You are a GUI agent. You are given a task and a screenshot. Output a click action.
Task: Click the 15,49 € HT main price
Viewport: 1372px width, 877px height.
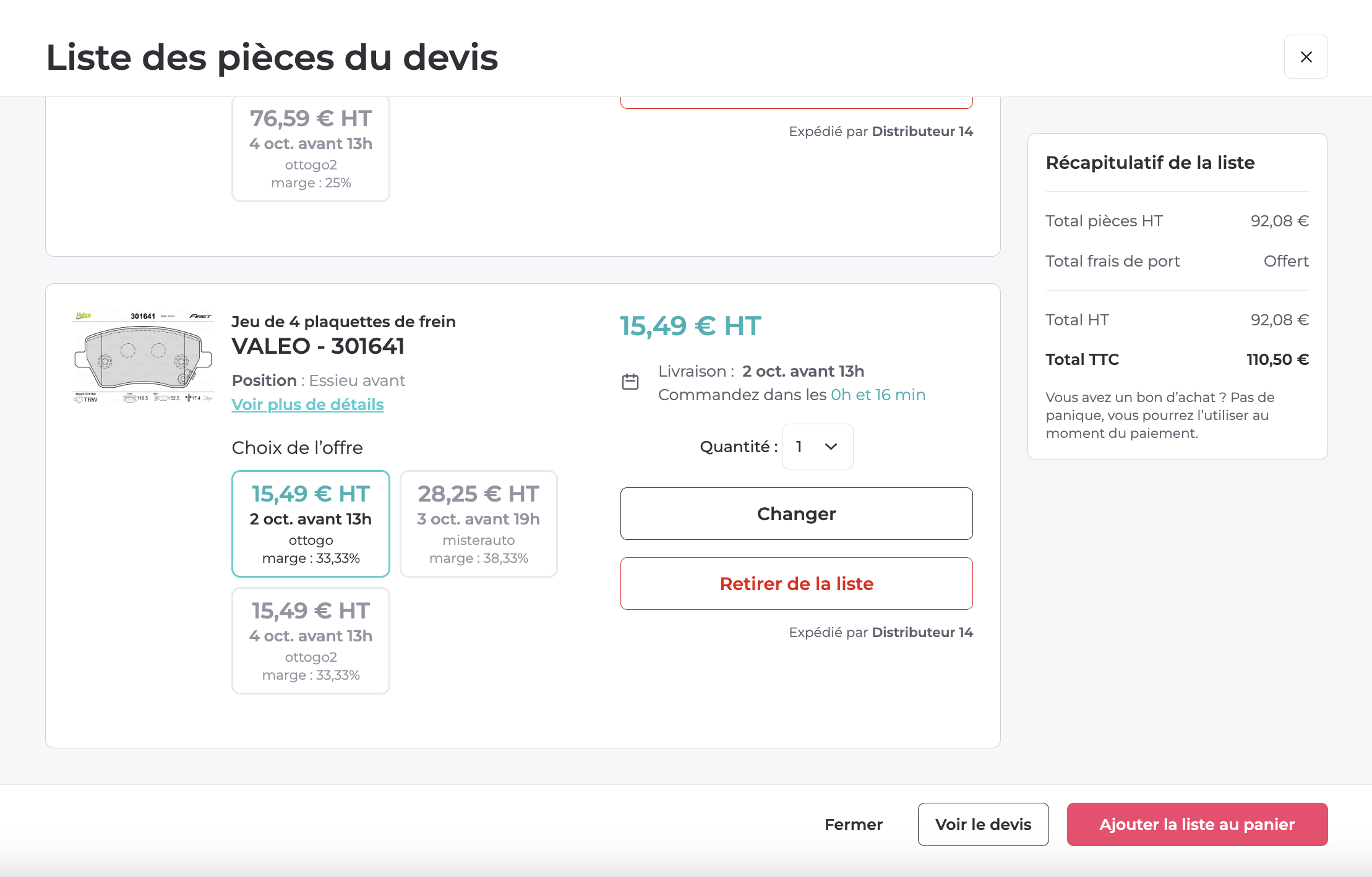[x=690, y=326]
